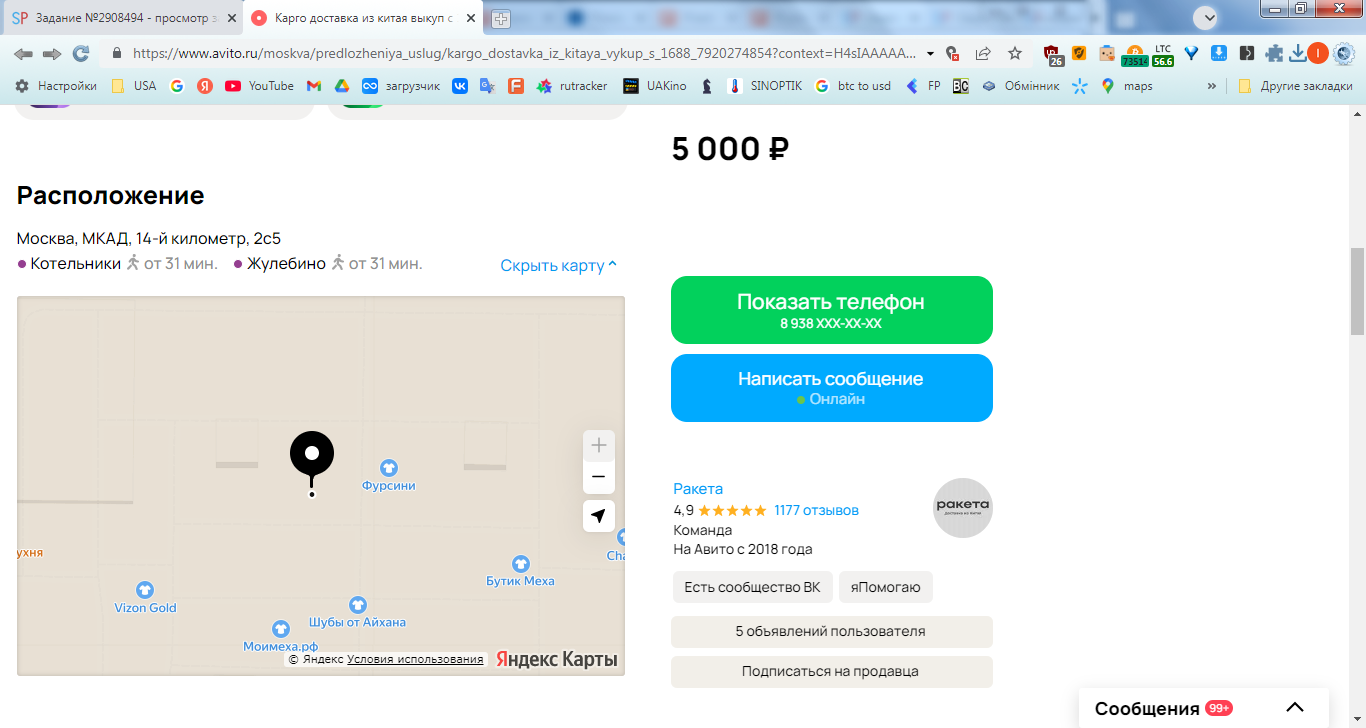Image resolution: width=1366 pixels, height=728 pixels.
Task: Open VK bookmark icon
Action: (460, 86)
